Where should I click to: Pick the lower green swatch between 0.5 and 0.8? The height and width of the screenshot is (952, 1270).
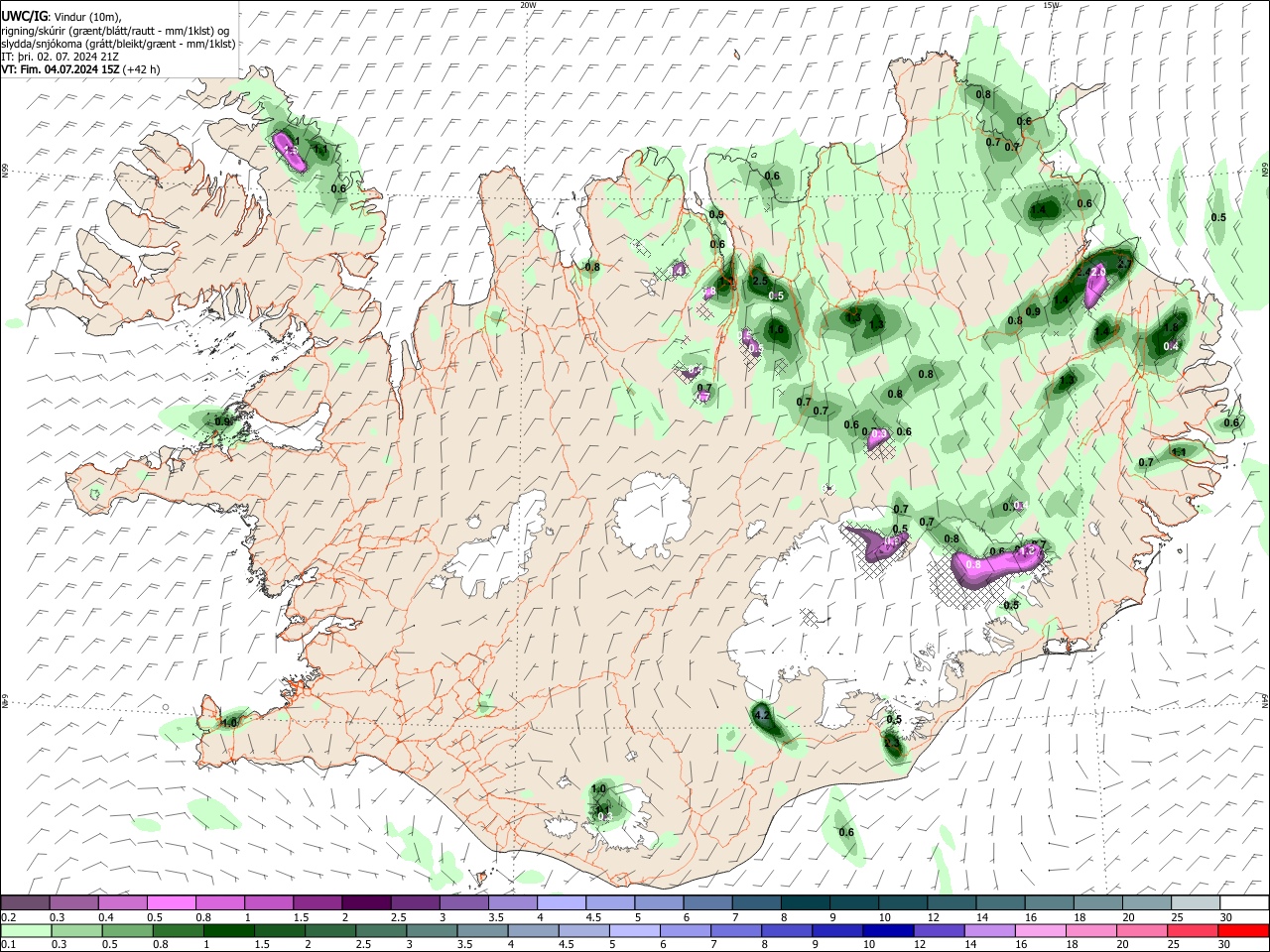[127, 930]
